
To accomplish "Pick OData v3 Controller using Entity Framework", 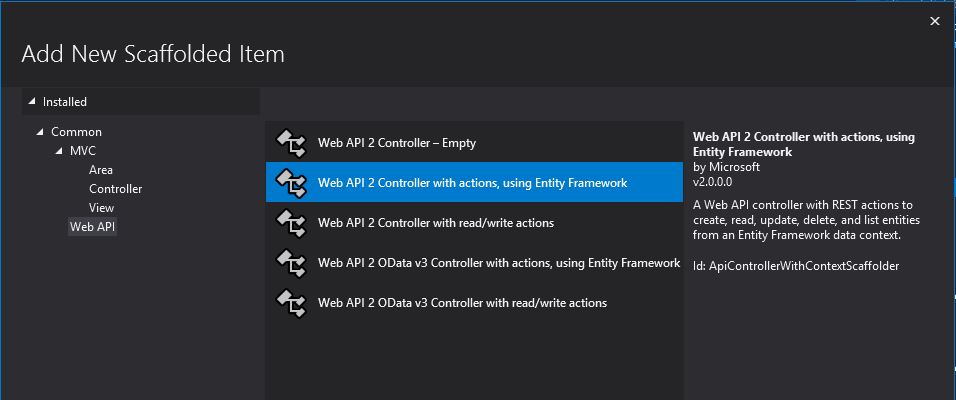I will [474, 263].
